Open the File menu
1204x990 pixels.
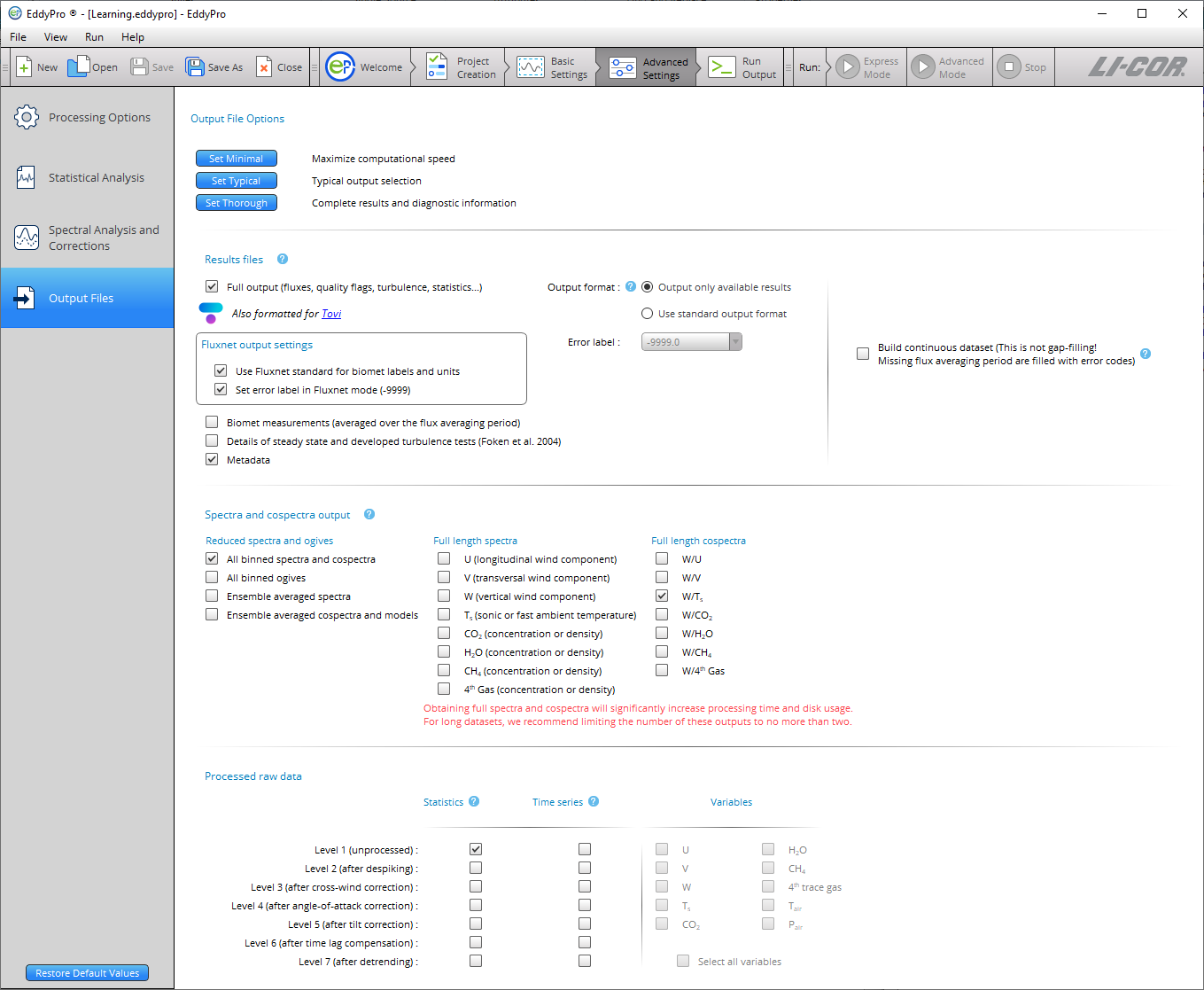pyautogui.click(x=18, y=37)
